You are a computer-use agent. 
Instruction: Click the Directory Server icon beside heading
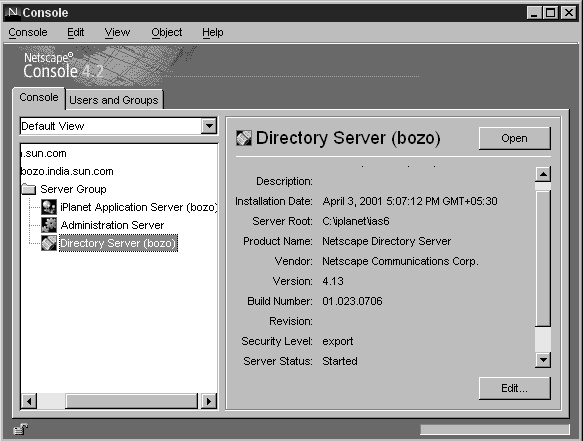tap(244, 138)
